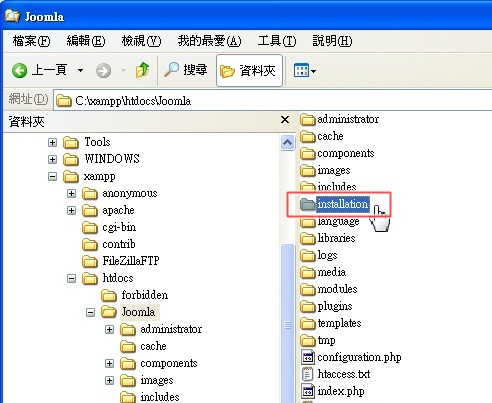Open the 工具(T) menu
492x403 pixels.
tap(277, 41)
